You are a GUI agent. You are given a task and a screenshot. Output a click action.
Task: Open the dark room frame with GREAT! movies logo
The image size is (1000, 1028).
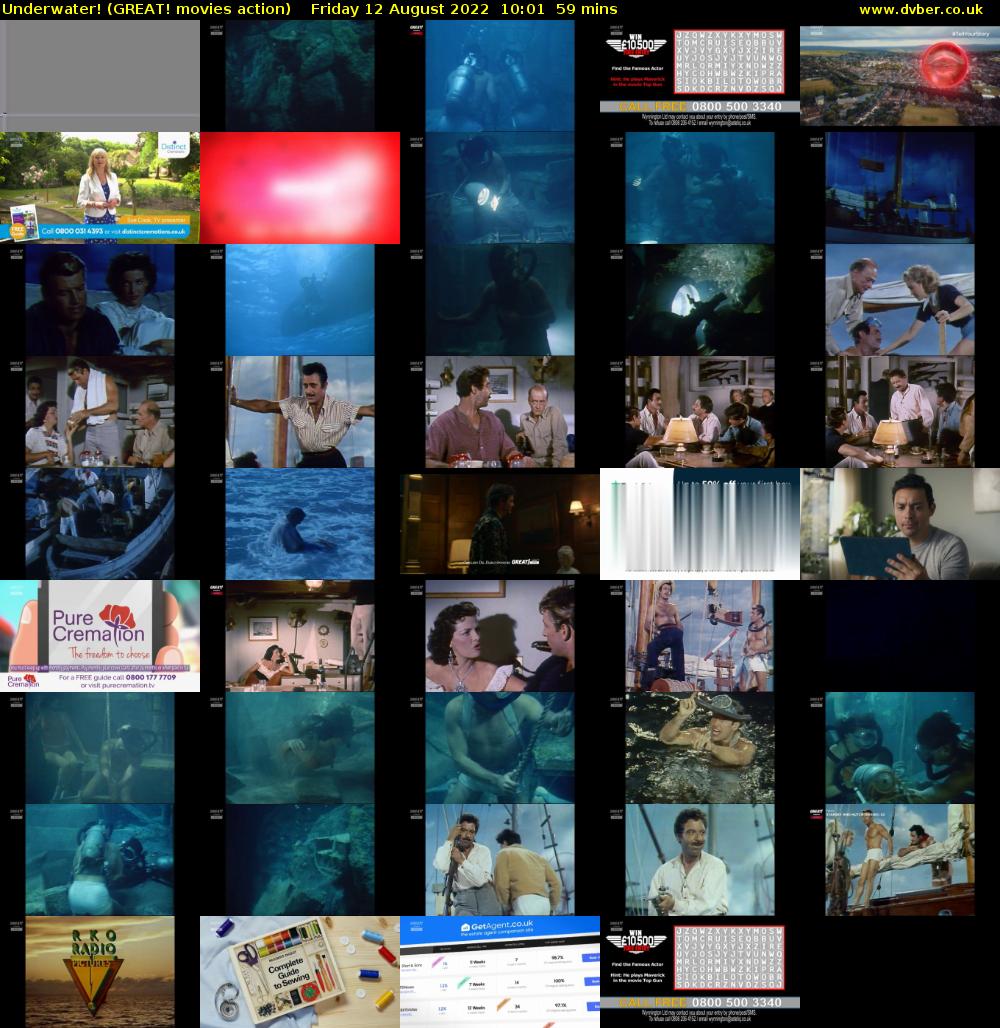500,524
